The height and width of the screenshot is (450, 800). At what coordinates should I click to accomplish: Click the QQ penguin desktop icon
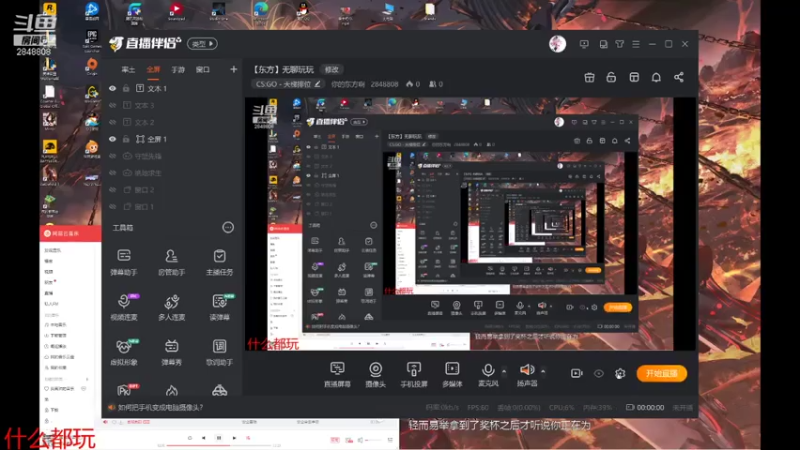(303, 10)
